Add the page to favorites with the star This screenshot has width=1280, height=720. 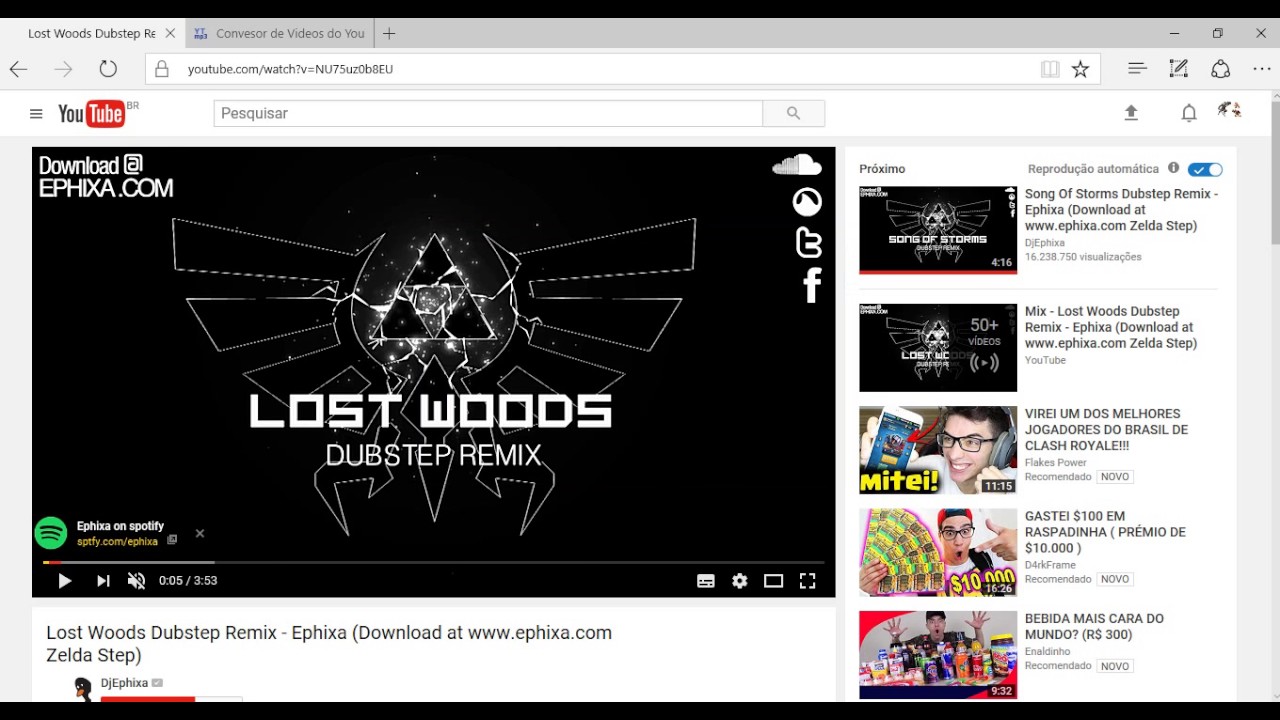(1081, 69)
